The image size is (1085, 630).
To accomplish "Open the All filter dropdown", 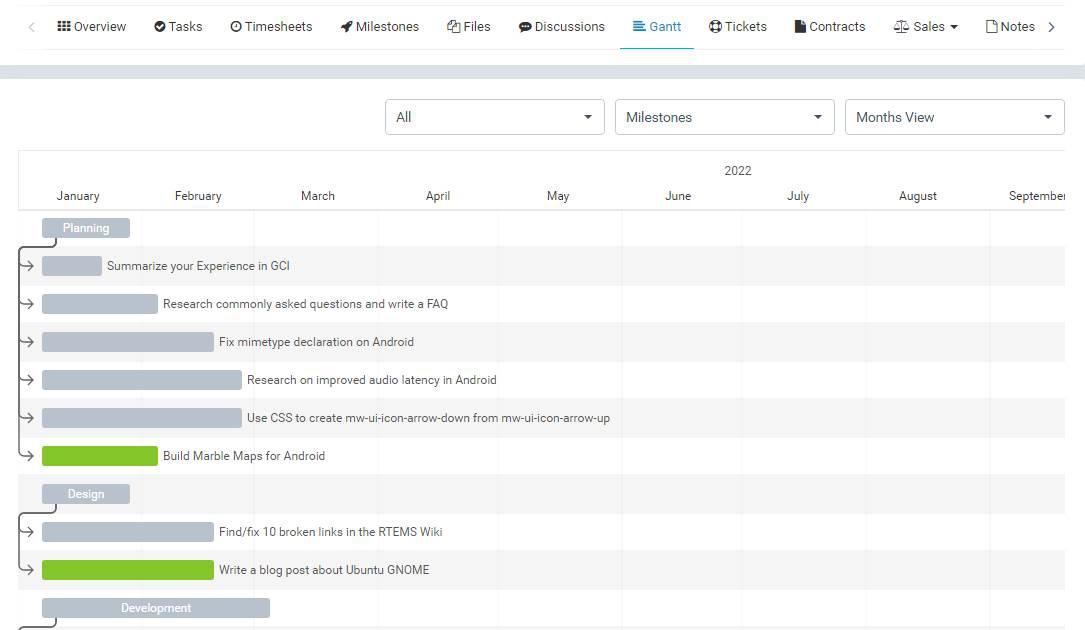I will tap(494, 117).
